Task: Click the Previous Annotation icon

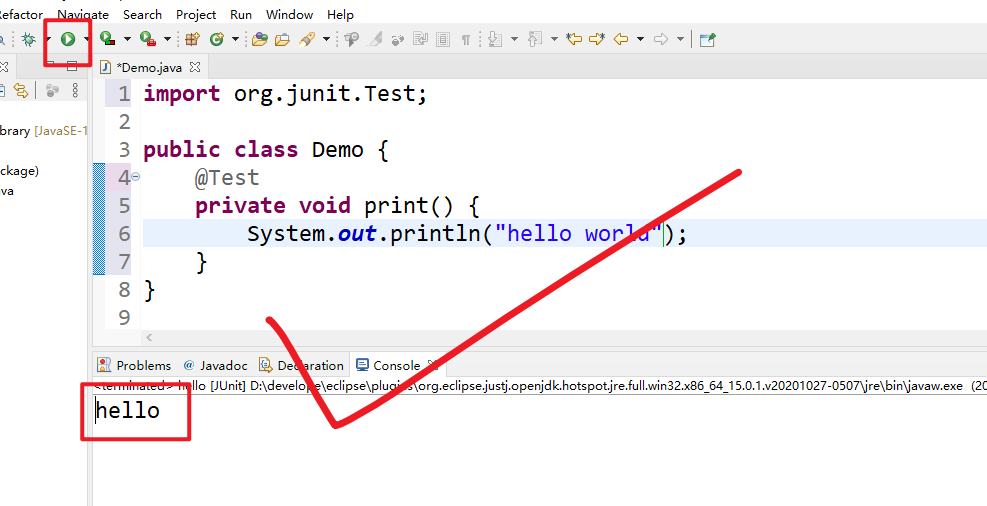Action: coord(535,40)
